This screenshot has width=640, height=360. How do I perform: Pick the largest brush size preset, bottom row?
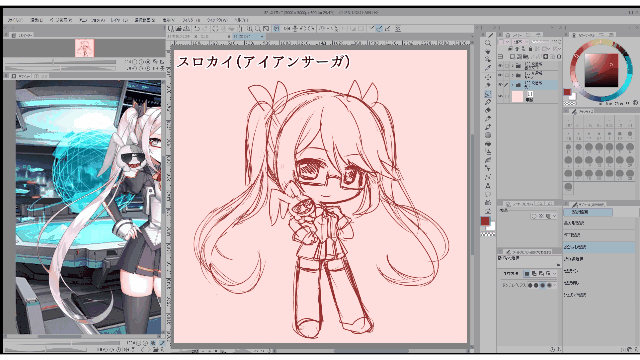[568, 187]
